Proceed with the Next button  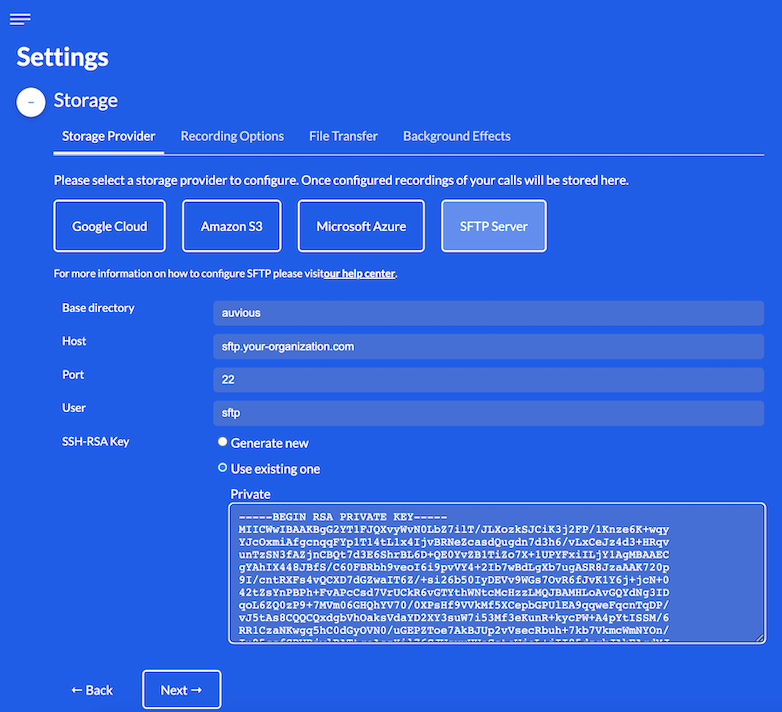click(181, 690)
